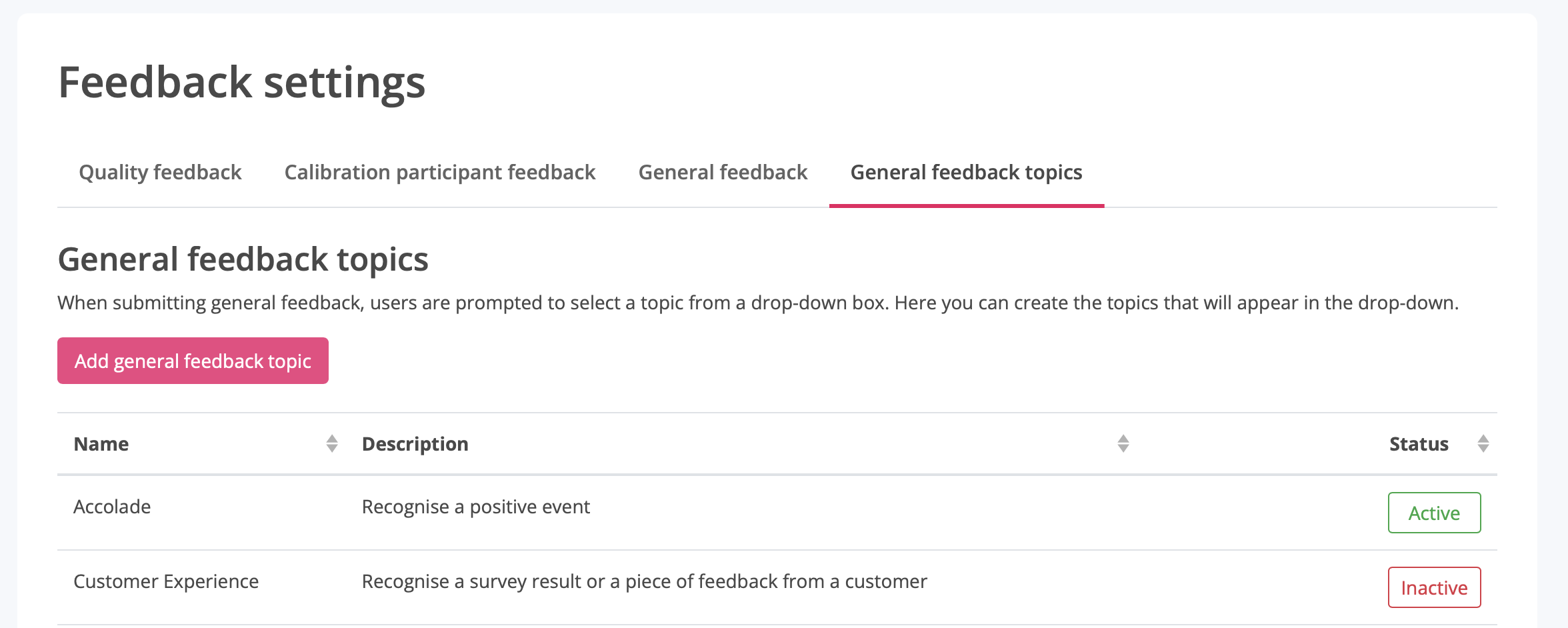Screen dimensions: 1568x628
Task: Click the 'Recognise a survey result' description
Action: click(644, 582)
